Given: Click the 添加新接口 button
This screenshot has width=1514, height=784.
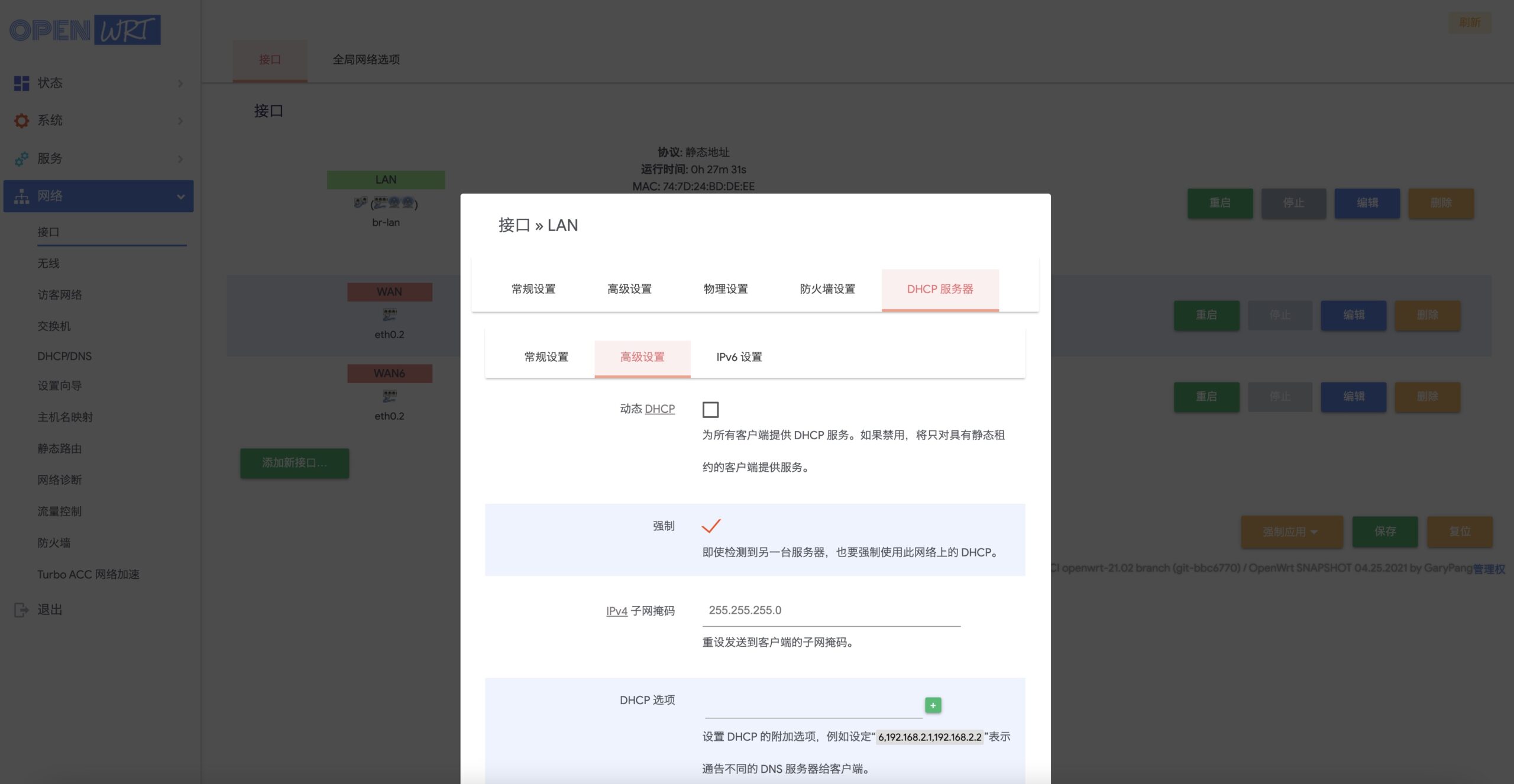Looking at the screenshot, I should coord(295,463).
